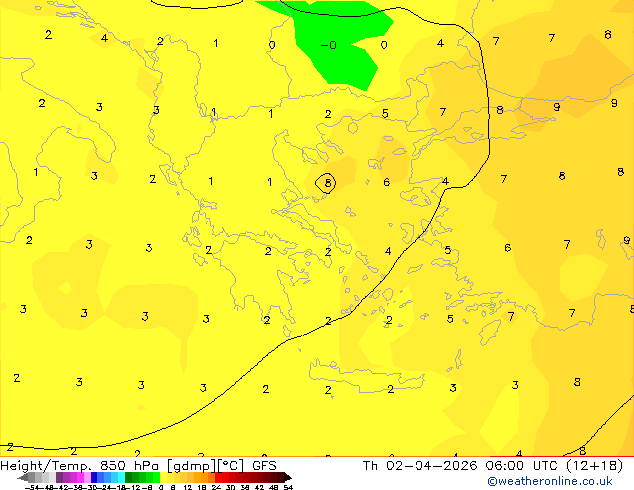Click the GFS model label

(264, 466)
